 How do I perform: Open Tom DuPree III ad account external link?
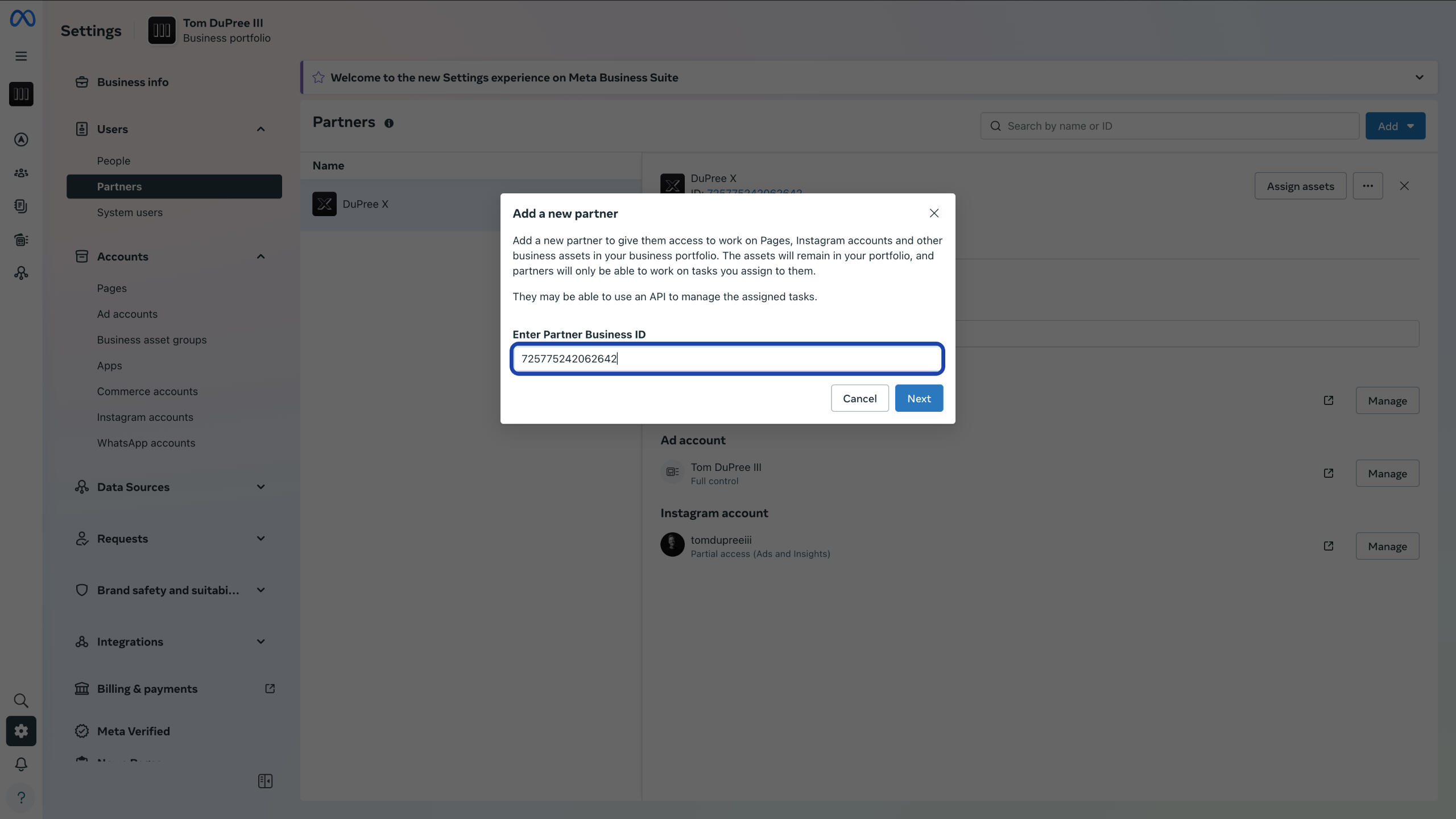coord(1328,473)
